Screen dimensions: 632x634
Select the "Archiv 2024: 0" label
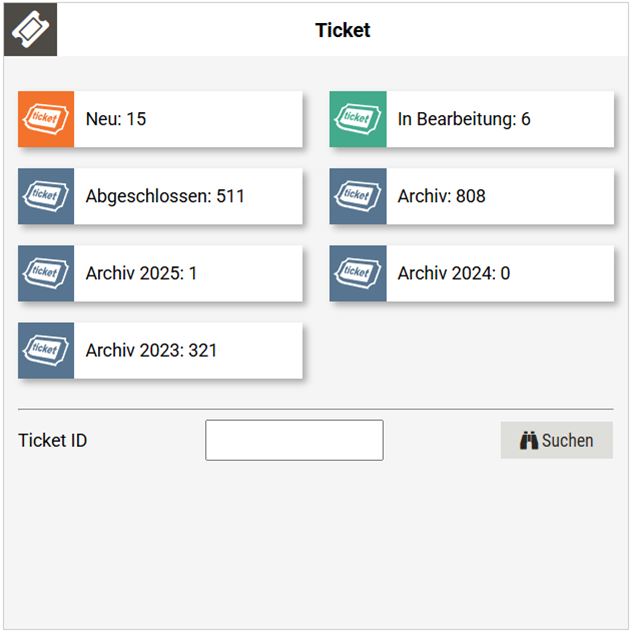(453, 273)
